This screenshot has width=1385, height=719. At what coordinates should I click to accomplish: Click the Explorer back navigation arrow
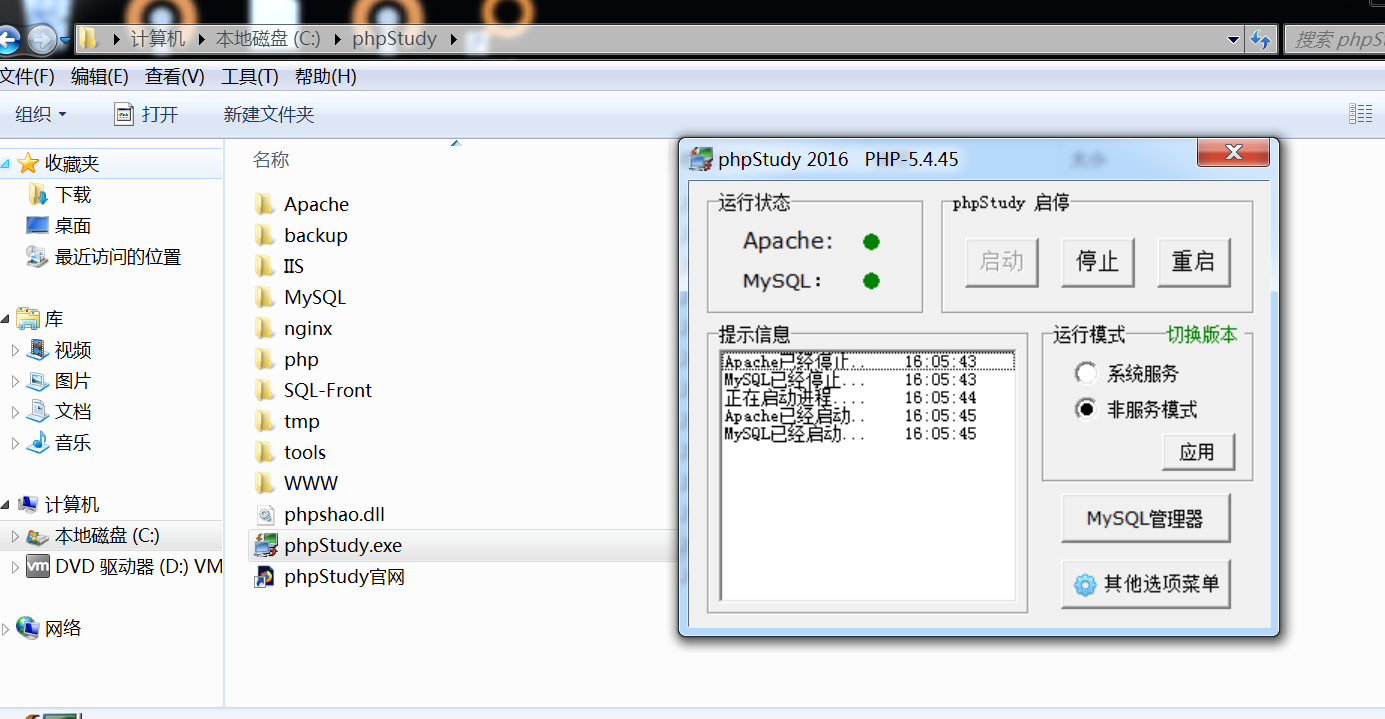click(x=7, y=40)
